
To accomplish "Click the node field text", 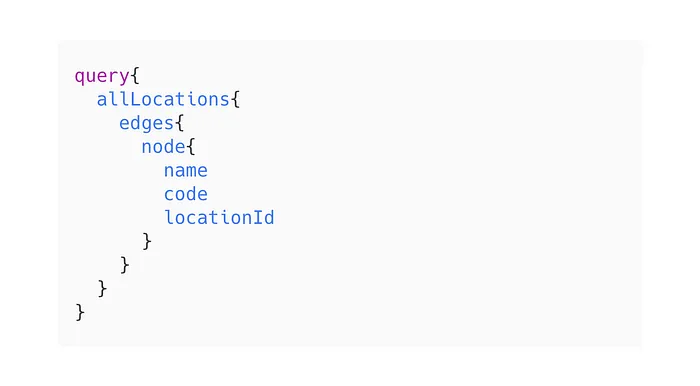I will [163, 147].
